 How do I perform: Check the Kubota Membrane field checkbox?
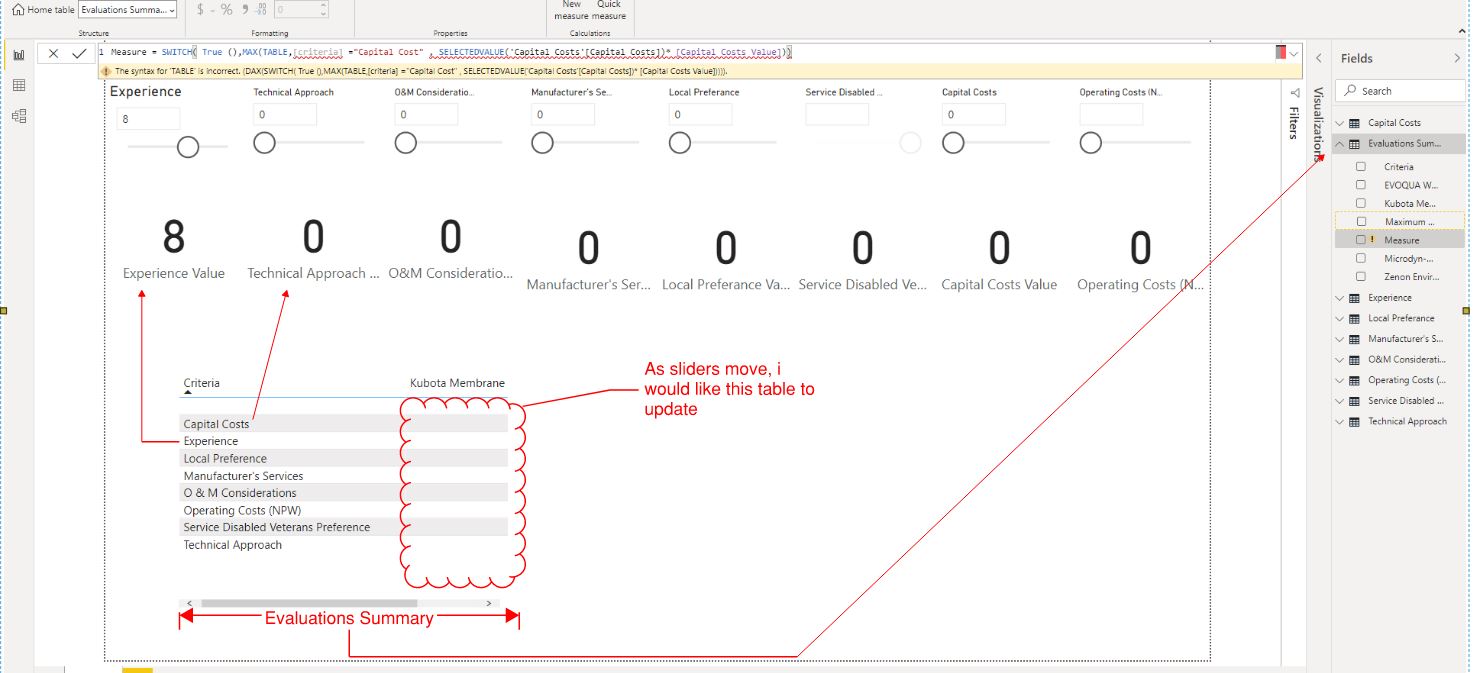pyautogui.click(x=1361, y=203)
